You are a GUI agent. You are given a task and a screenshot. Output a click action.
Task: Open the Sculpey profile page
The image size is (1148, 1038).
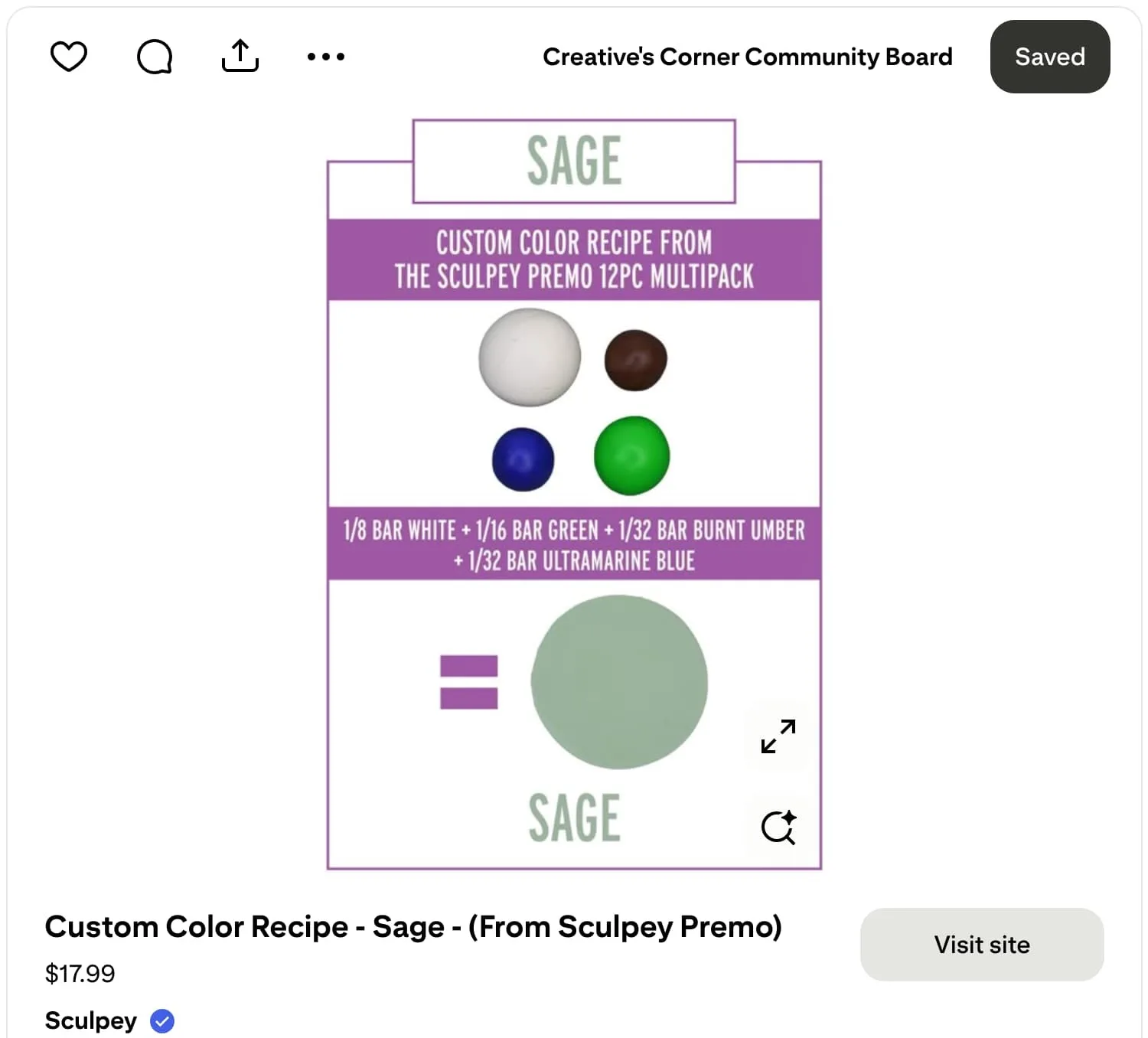(x=90, y=1020)
